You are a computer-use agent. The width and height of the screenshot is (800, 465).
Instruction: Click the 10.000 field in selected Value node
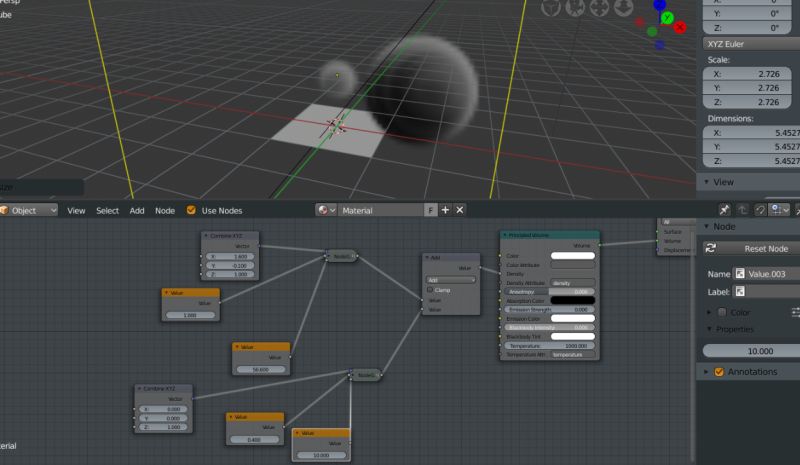(x=321, y=455)
